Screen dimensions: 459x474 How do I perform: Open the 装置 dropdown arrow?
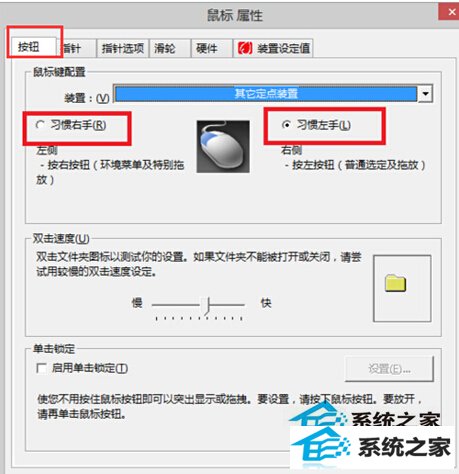(425, 94)
